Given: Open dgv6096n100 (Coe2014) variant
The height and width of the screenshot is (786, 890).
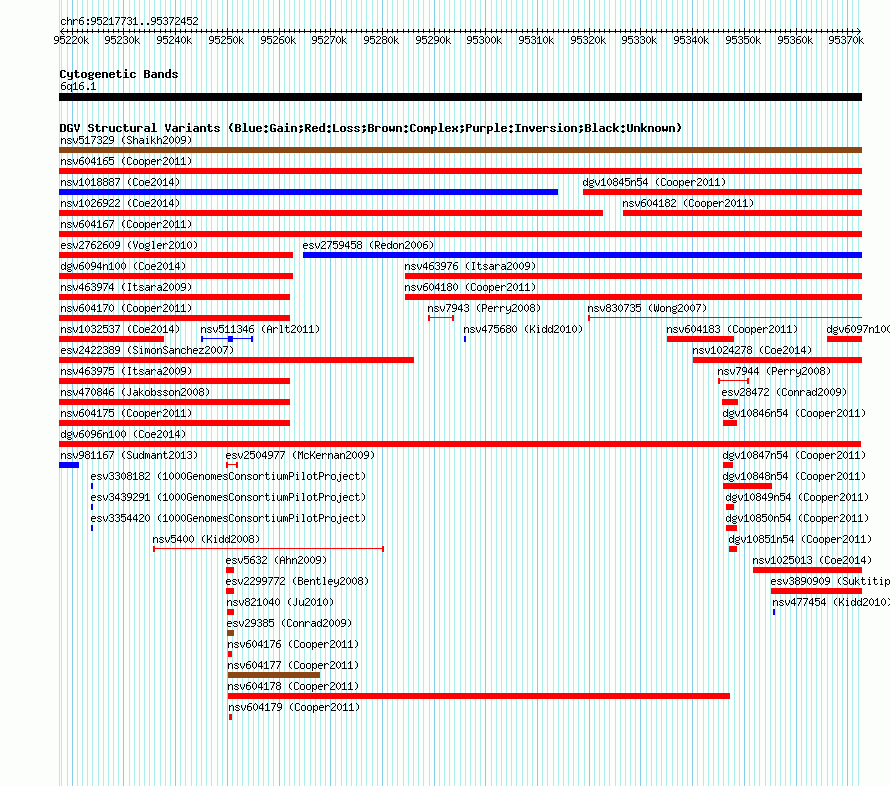Looking at the screenshot, I should [123, 434].
